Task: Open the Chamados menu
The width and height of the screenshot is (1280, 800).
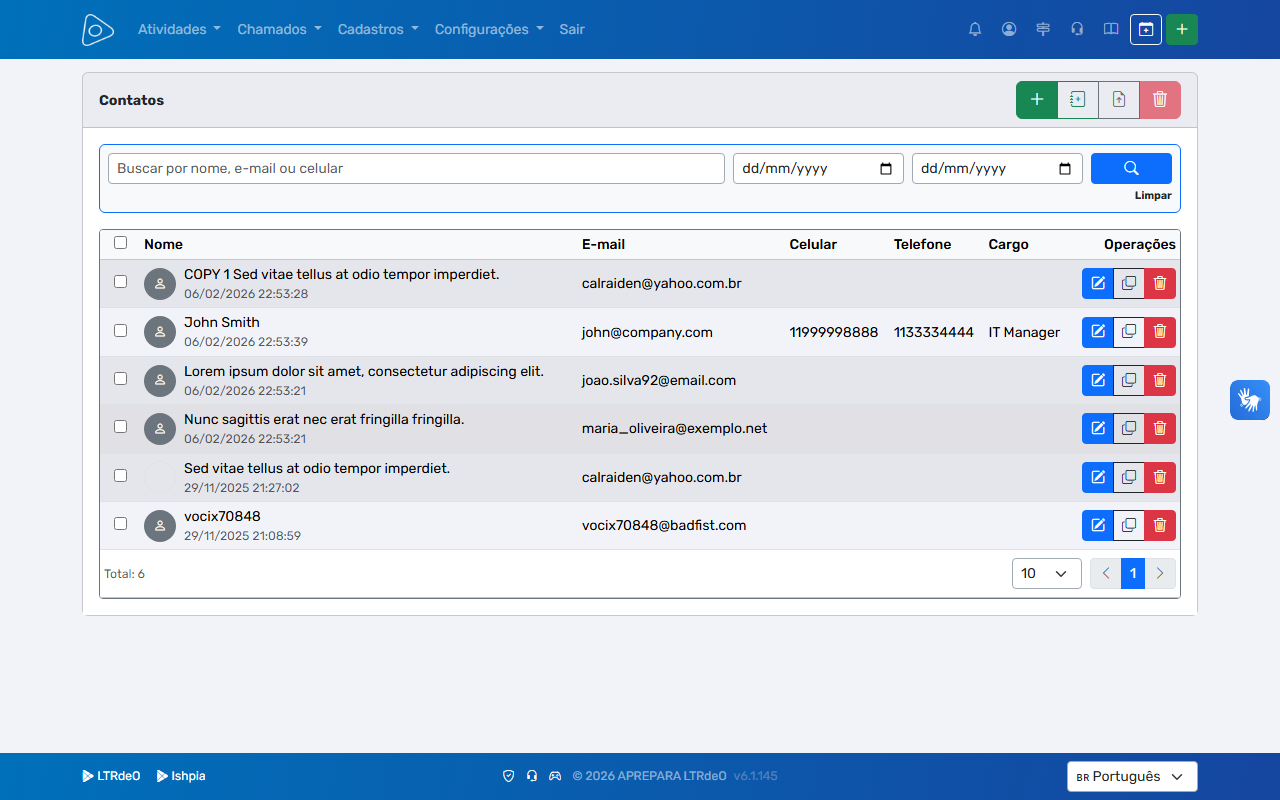Action: click(x=279, y=29)
